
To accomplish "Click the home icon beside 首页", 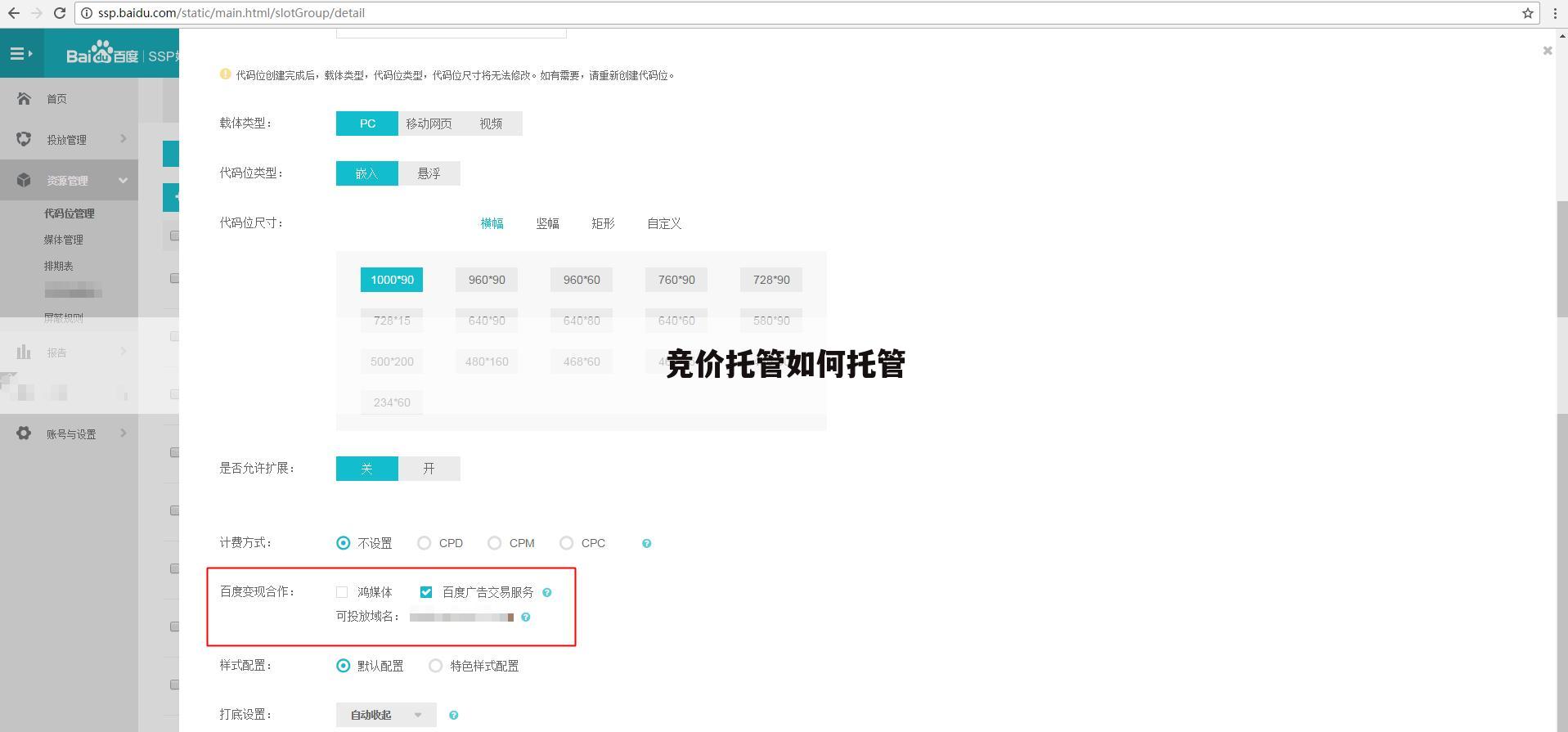I will pyautogui.click(x=24, y=99).
